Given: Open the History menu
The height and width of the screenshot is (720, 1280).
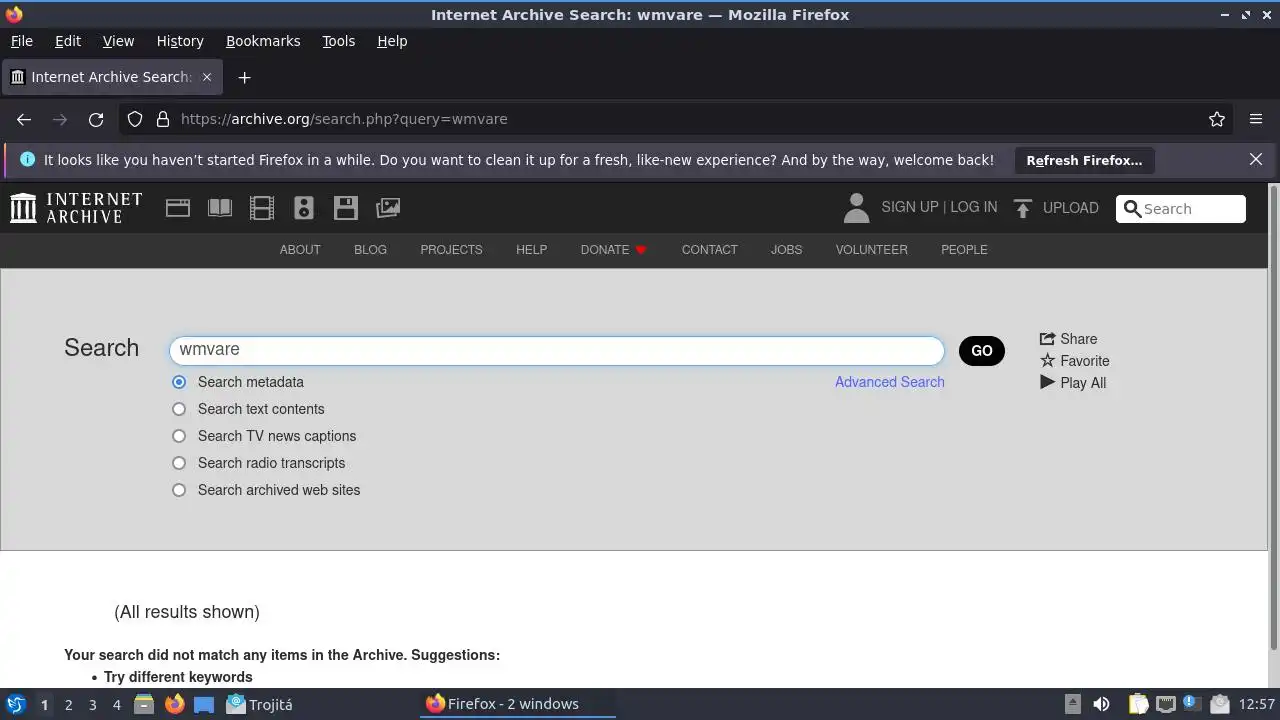Looking at the screenshot, I should (x=180, y=41).
